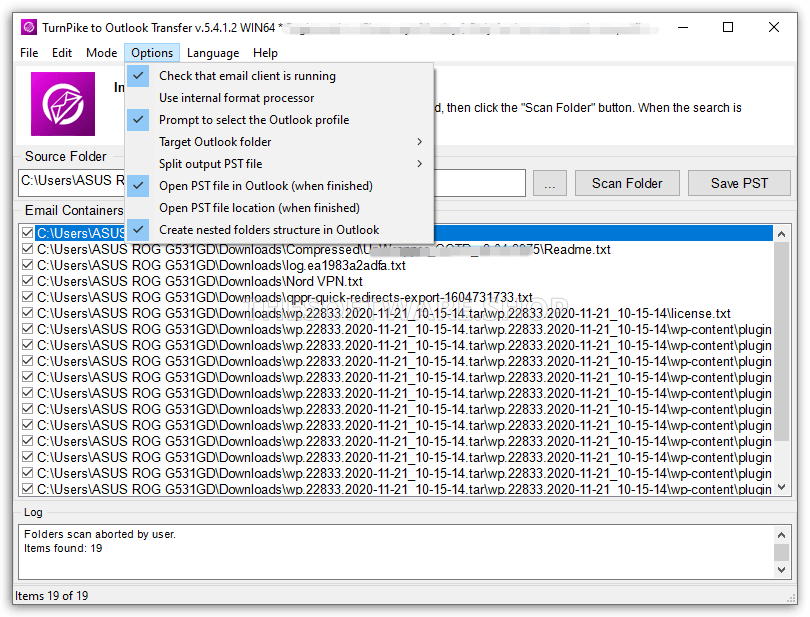The image size is (810, 617).
Task: Open the File menu
Action: 29,53
